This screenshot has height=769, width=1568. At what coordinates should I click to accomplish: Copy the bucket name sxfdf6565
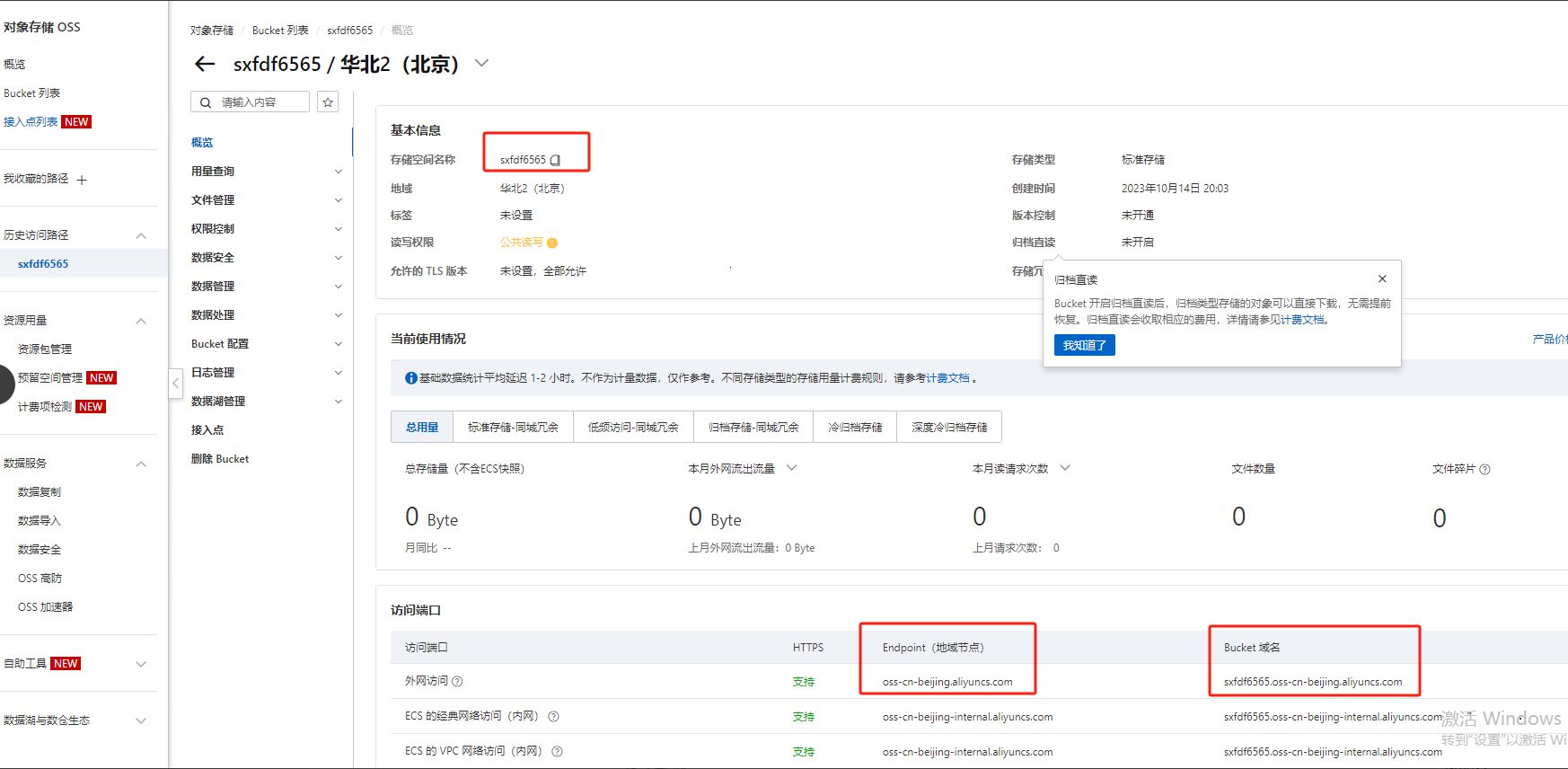coord(555,160)
